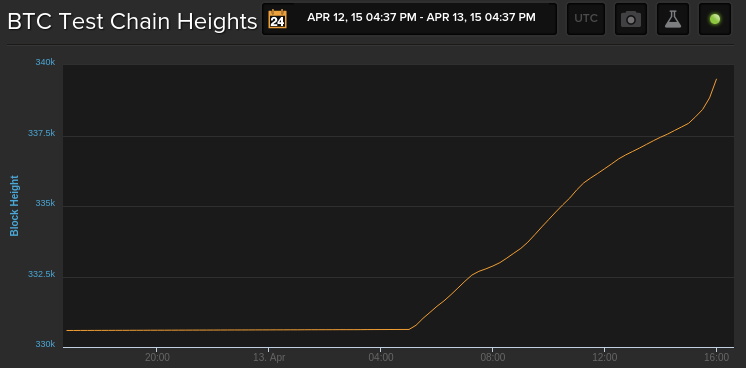Open the calendar date picker icon
This screenshot has height=368, width=746.
tap(277, 19)
